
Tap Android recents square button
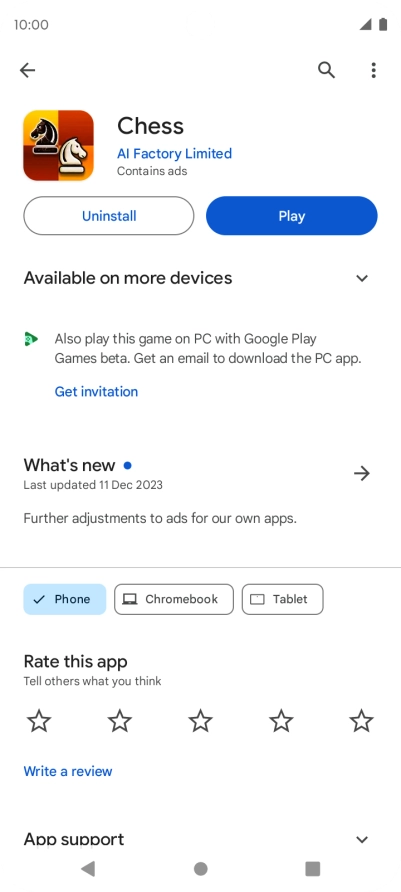point(312,868)
